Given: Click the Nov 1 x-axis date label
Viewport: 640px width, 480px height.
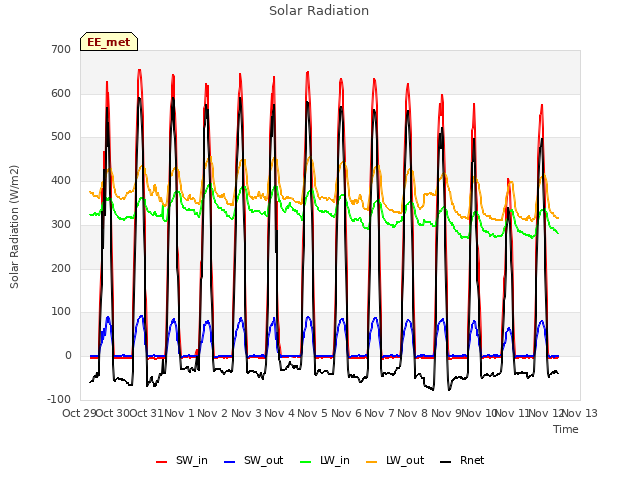Looking at the screenshot, I should [179, 413].
